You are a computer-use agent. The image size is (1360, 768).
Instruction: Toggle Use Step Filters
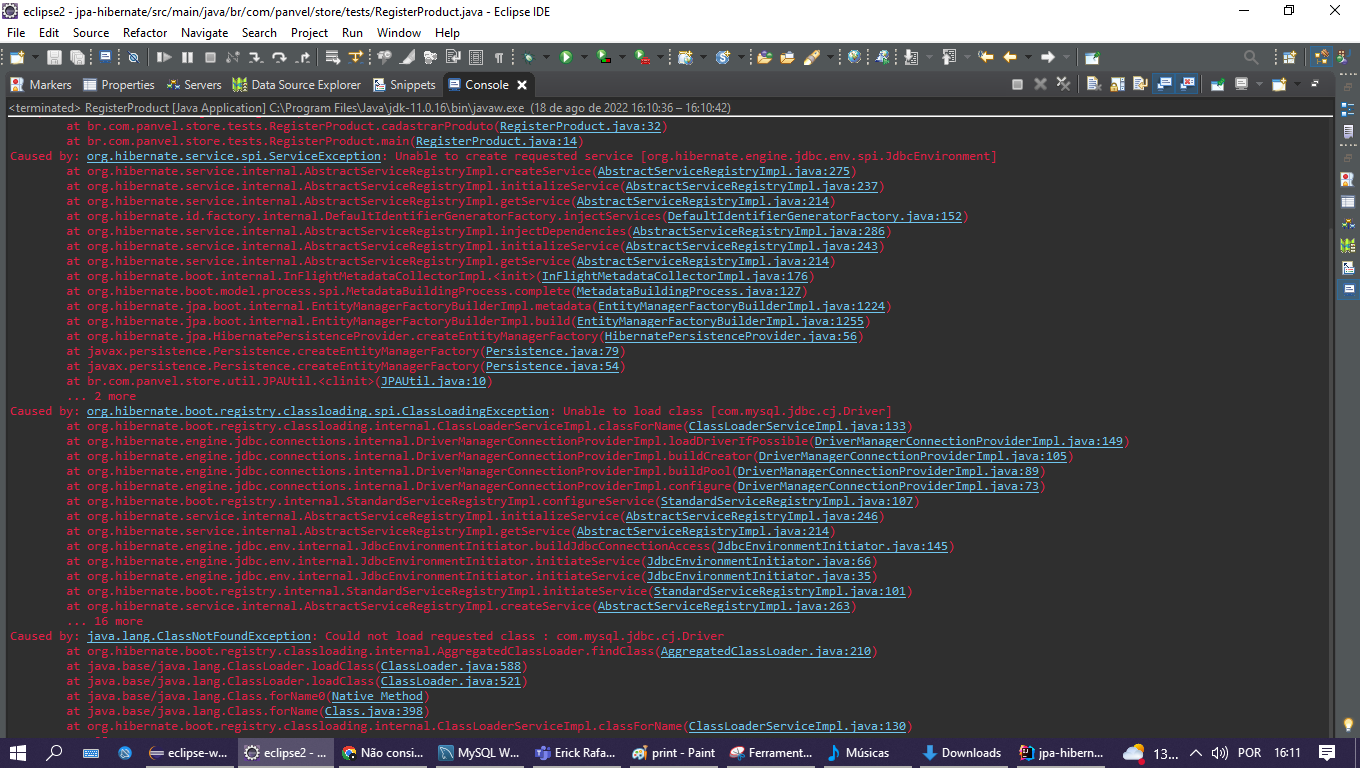[356, 57]
